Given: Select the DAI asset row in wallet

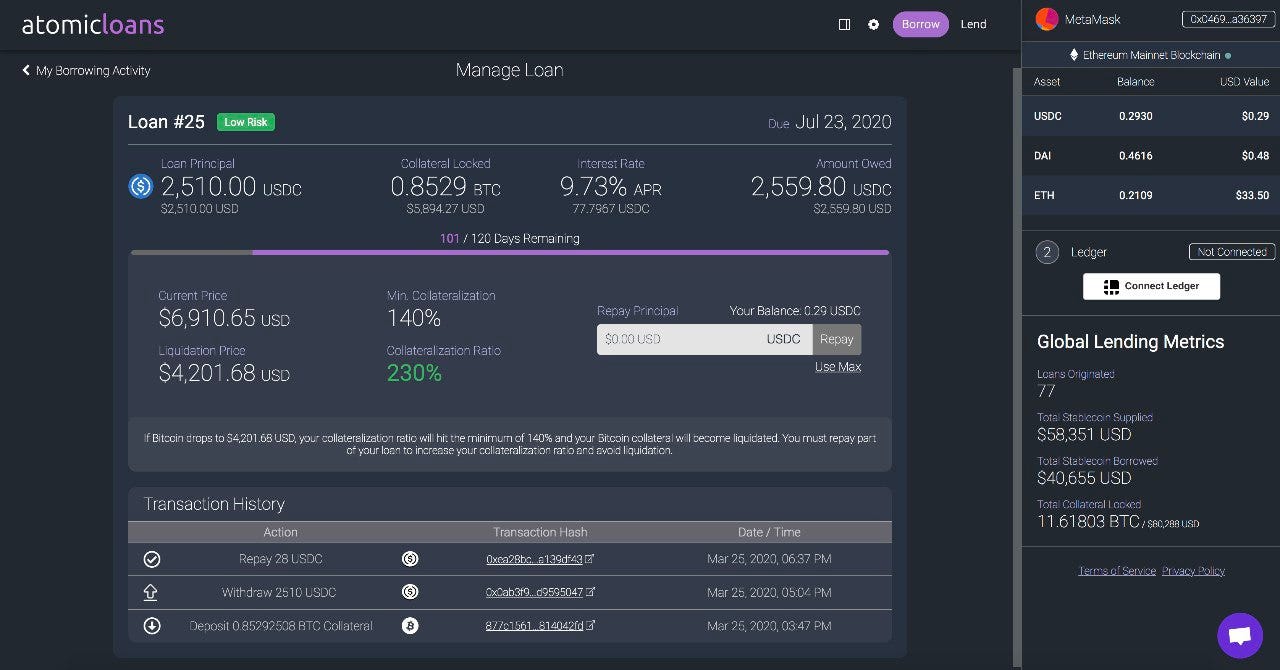Looking at the screenshot, I should click(1151, 156).
